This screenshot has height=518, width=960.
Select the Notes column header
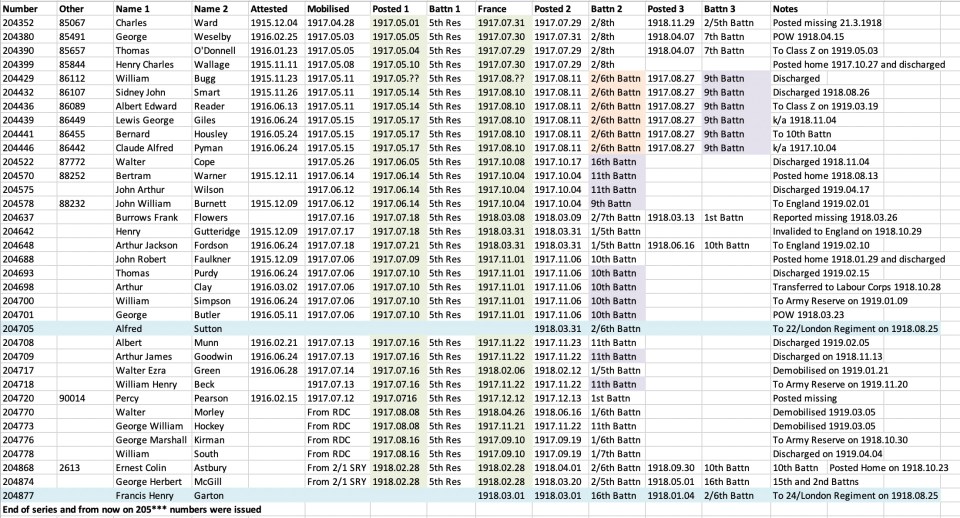coord(786,8)
